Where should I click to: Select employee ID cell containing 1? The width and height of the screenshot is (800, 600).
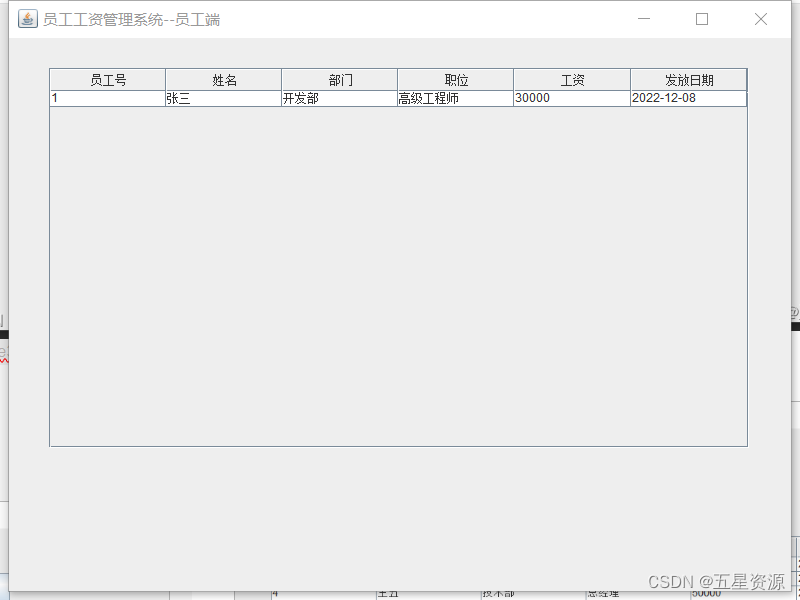click(x=107, y=98)
